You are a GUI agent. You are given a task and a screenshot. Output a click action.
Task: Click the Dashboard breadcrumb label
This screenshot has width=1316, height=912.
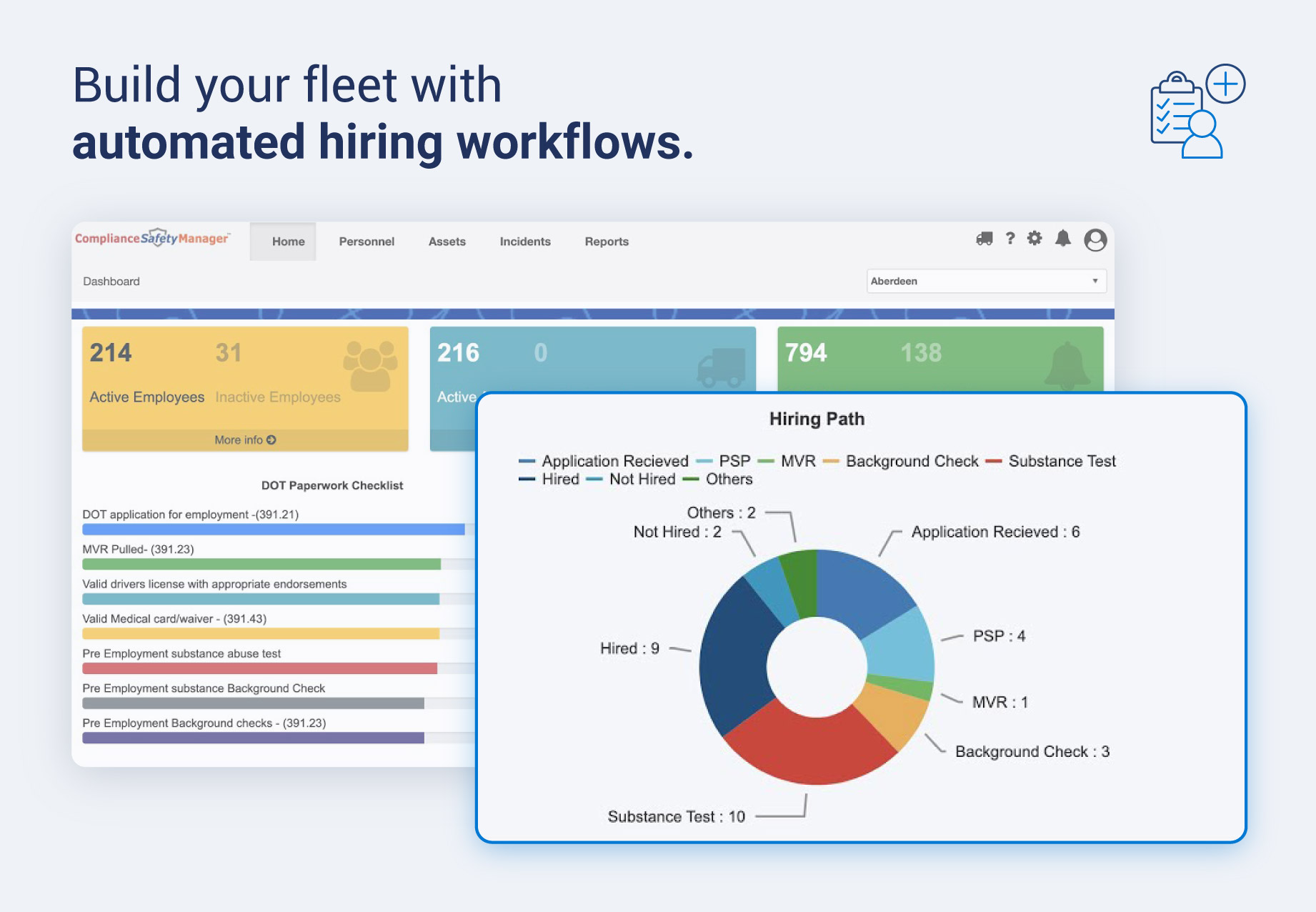tap(111, 282)
